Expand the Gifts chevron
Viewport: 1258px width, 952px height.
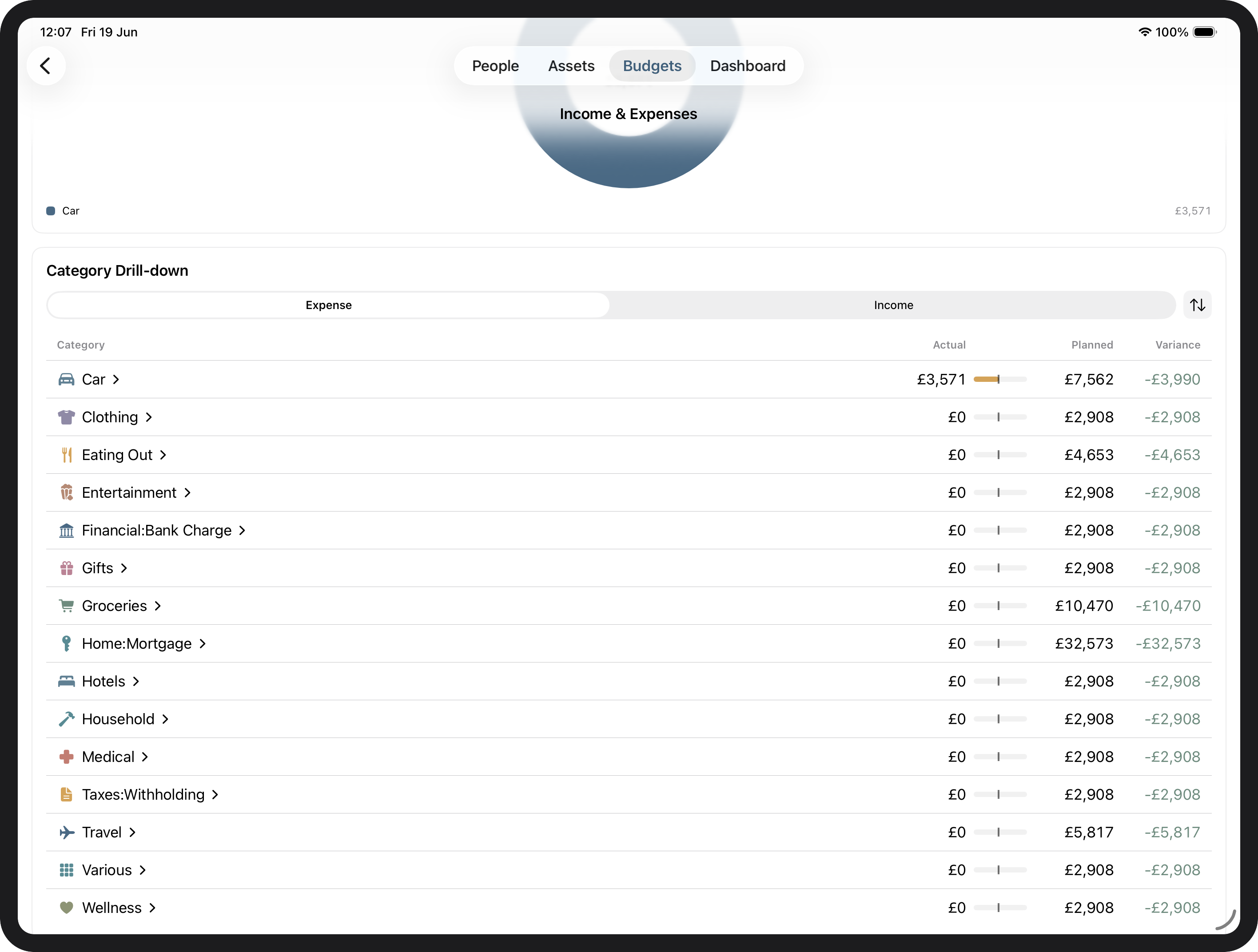pyautogui.click(x=124, y=568)
